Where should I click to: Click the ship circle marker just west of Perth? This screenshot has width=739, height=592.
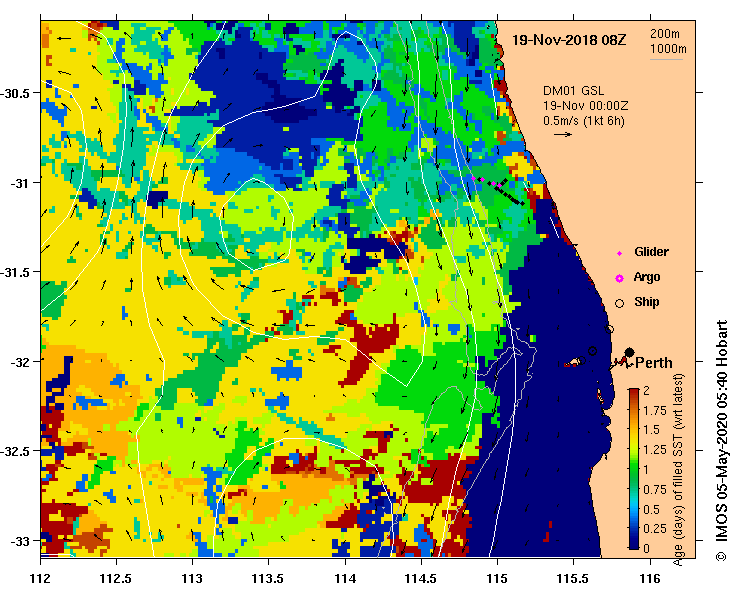(592, 351)
